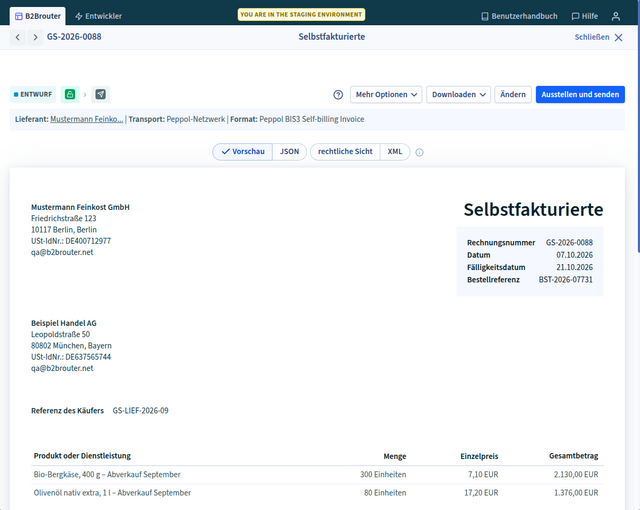Click Ausstellen und senden

(x=580, y=94)
